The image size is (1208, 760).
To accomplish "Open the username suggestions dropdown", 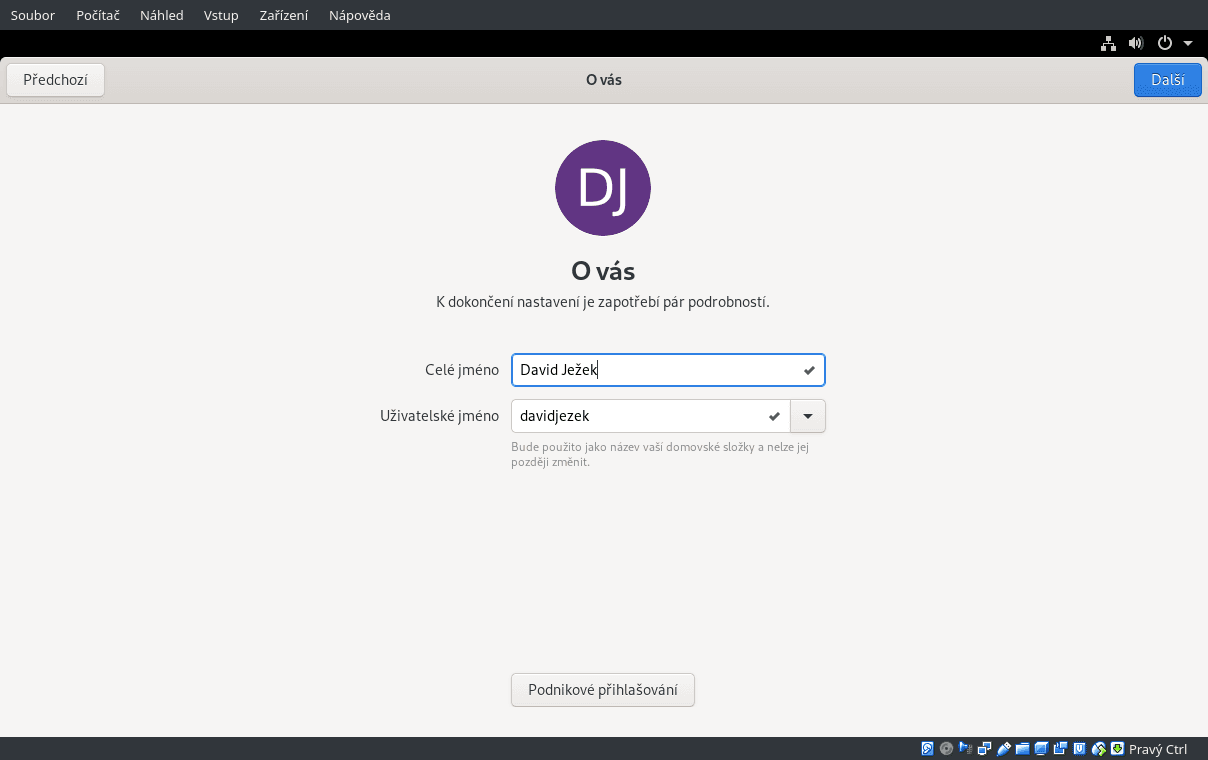I will [x=807, y=415].
